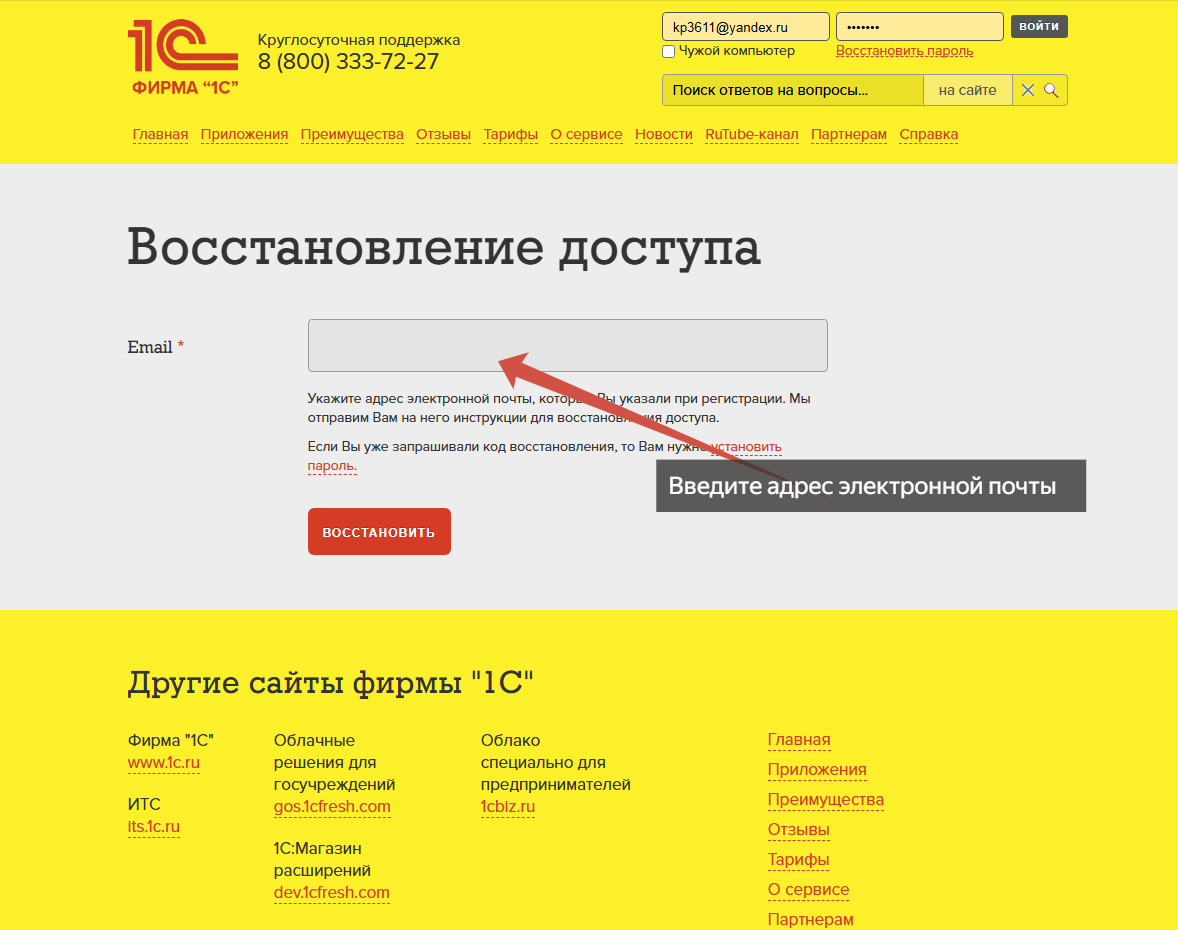Click the footer Тарифы link
The height and width of the screenshot is (930, 1178).
tap(799, 859)
